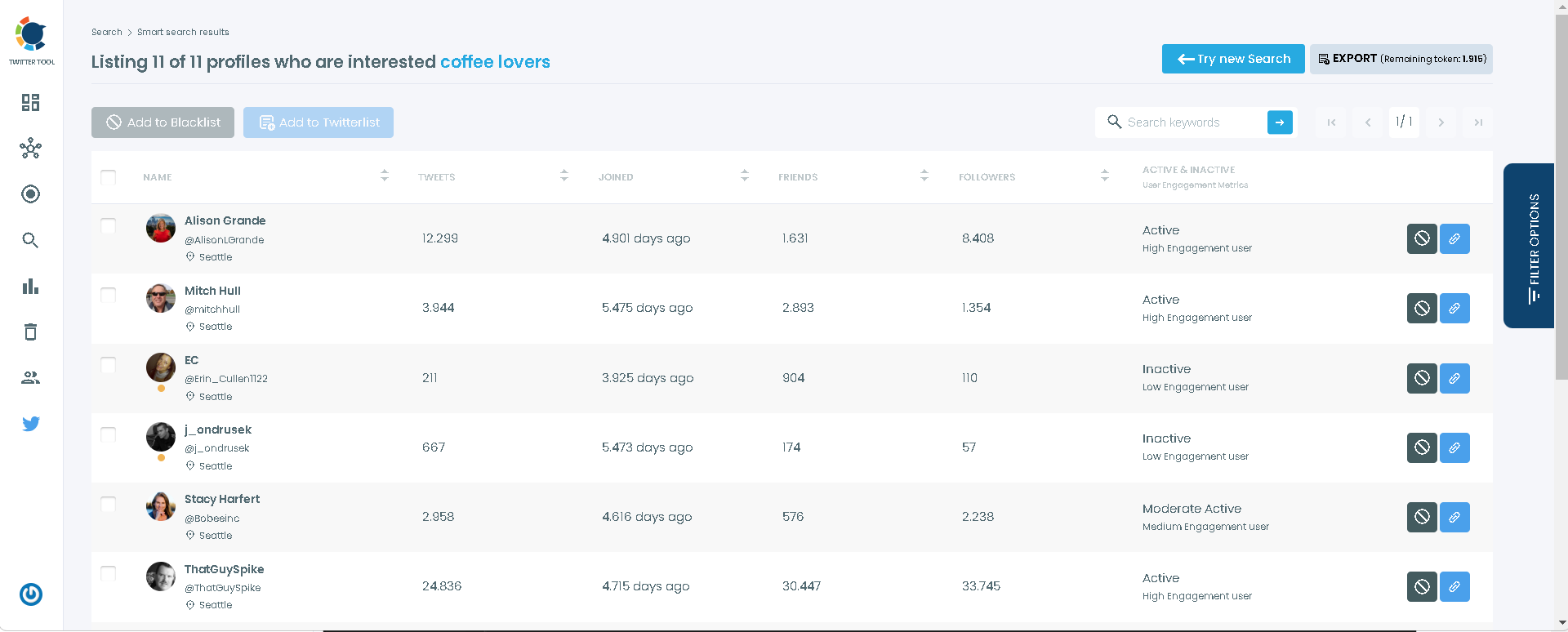1568x632 pixels.
Task: Check the checkbox next to Alison Grande
Action: click(x=108, y=226)
